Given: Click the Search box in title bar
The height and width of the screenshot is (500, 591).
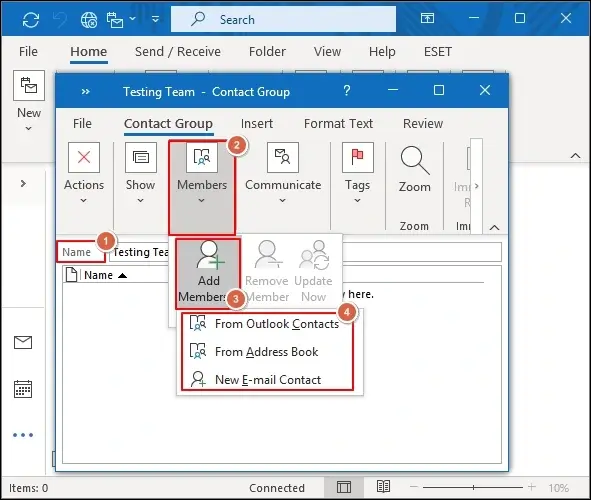Looking at the screenshot, I should pyautogui.click(x=283, y=19).
